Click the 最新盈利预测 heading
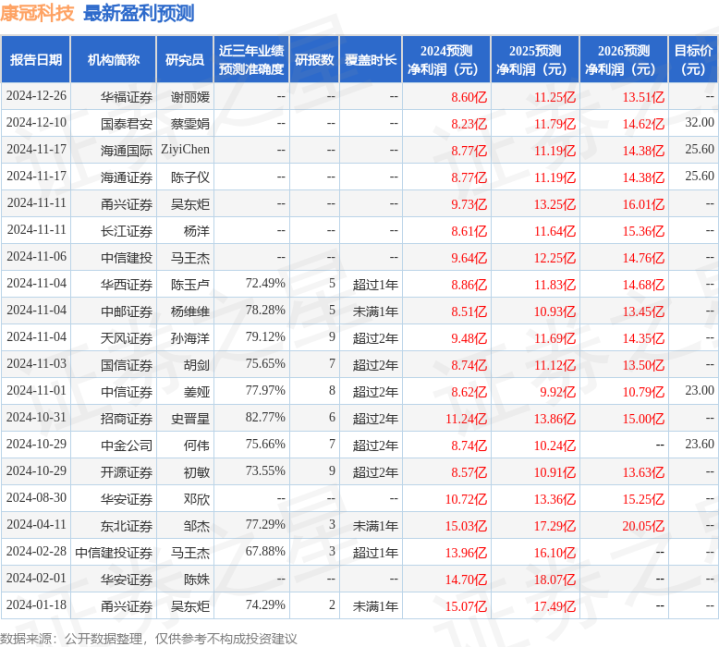This screenshot has width=719, height=647. [x=139, y=13]
